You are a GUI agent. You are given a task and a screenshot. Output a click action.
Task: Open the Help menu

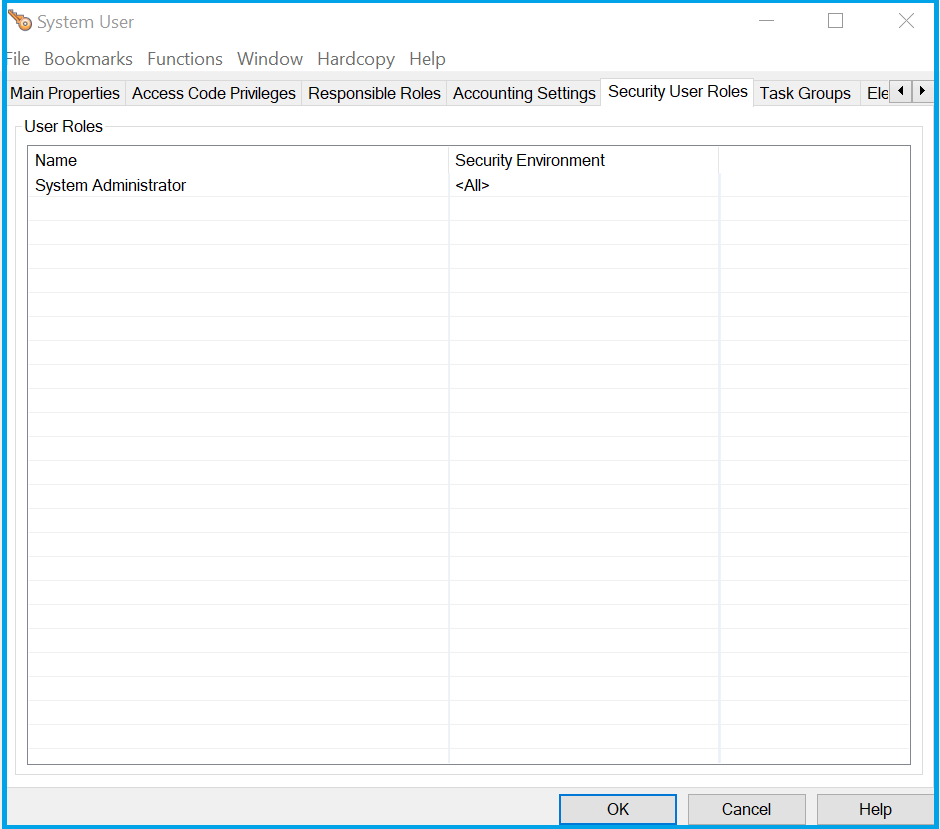(427, 59)
